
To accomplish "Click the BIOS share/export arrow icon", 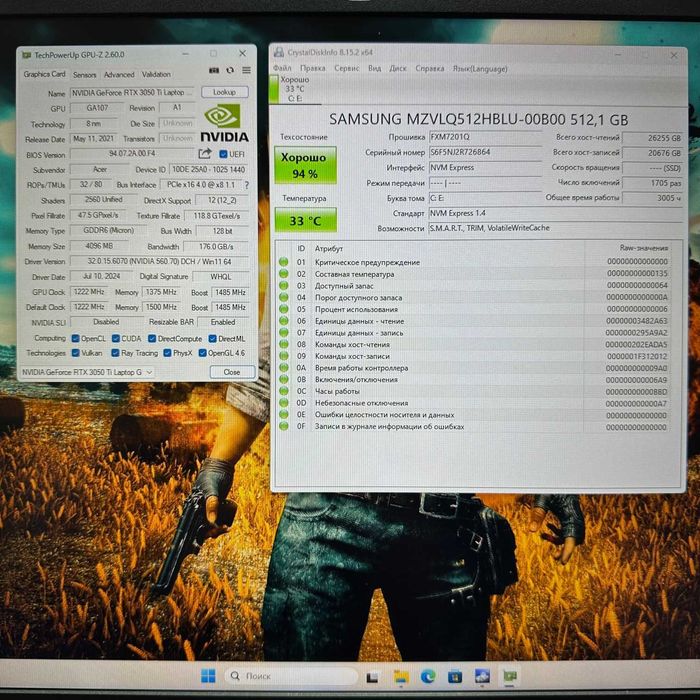I will coord(205,154).
